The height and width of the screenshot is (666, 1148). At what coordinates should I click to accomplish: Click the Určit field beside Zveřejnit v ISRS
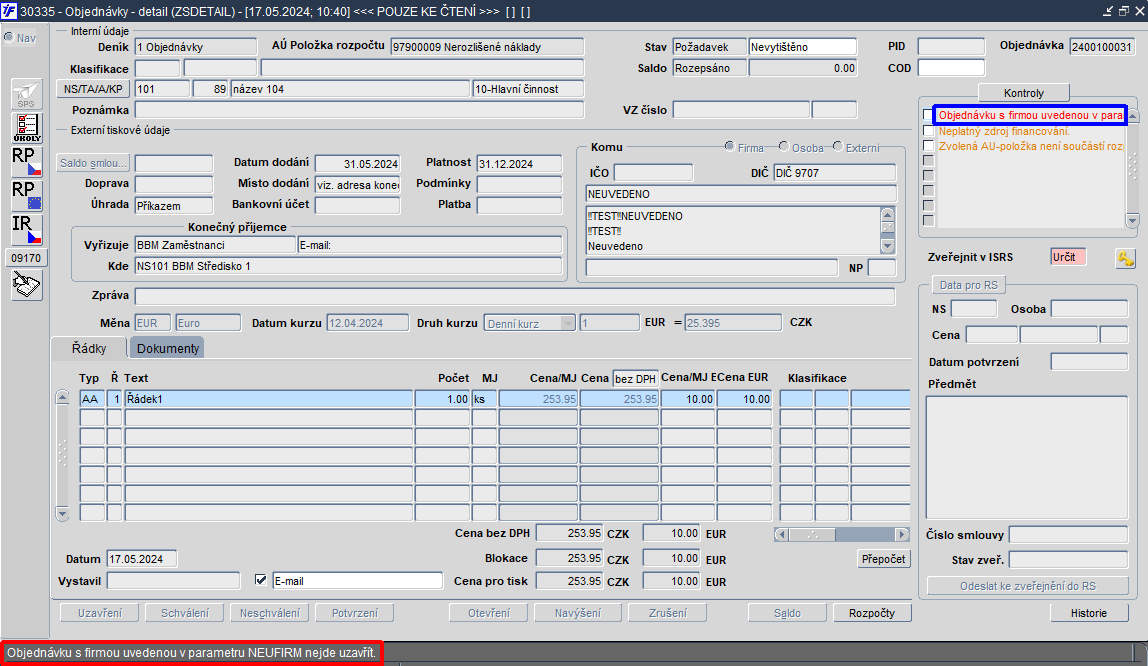click(x=1068, y=257)
